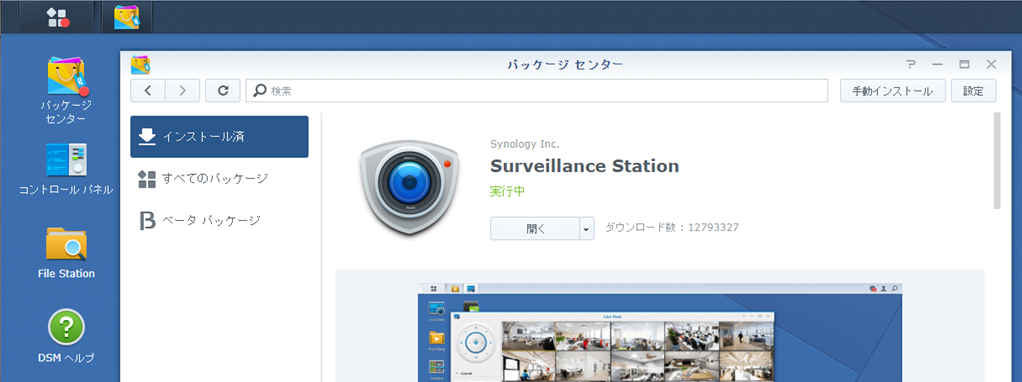Open Control Panel desktop icon
1022x382 pixels.
tap(66, 169)
